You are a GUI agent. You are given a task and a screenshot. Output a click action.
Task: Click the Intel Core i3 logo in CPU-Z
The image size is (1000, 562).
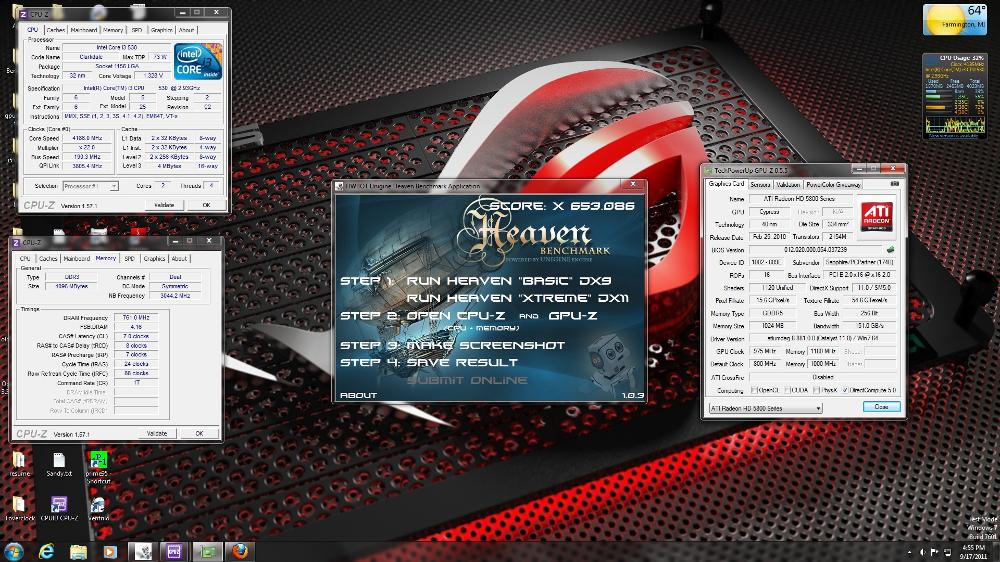[198, 61]
